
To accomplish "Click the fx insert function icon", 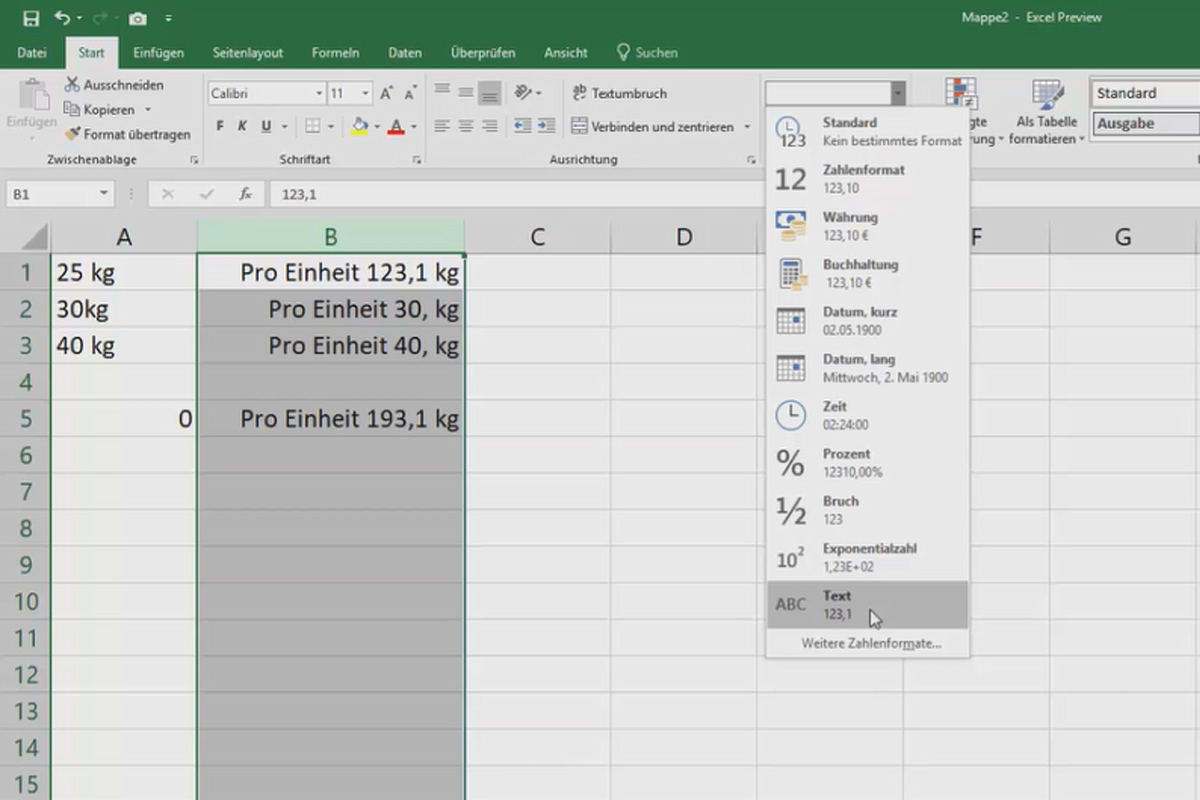I will coord(247,194).
